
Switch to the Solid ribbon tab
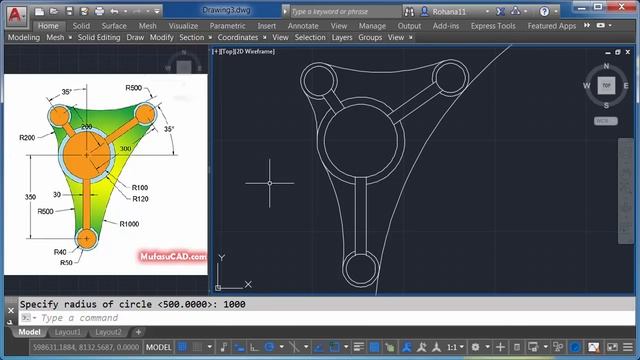pos(81,26)
